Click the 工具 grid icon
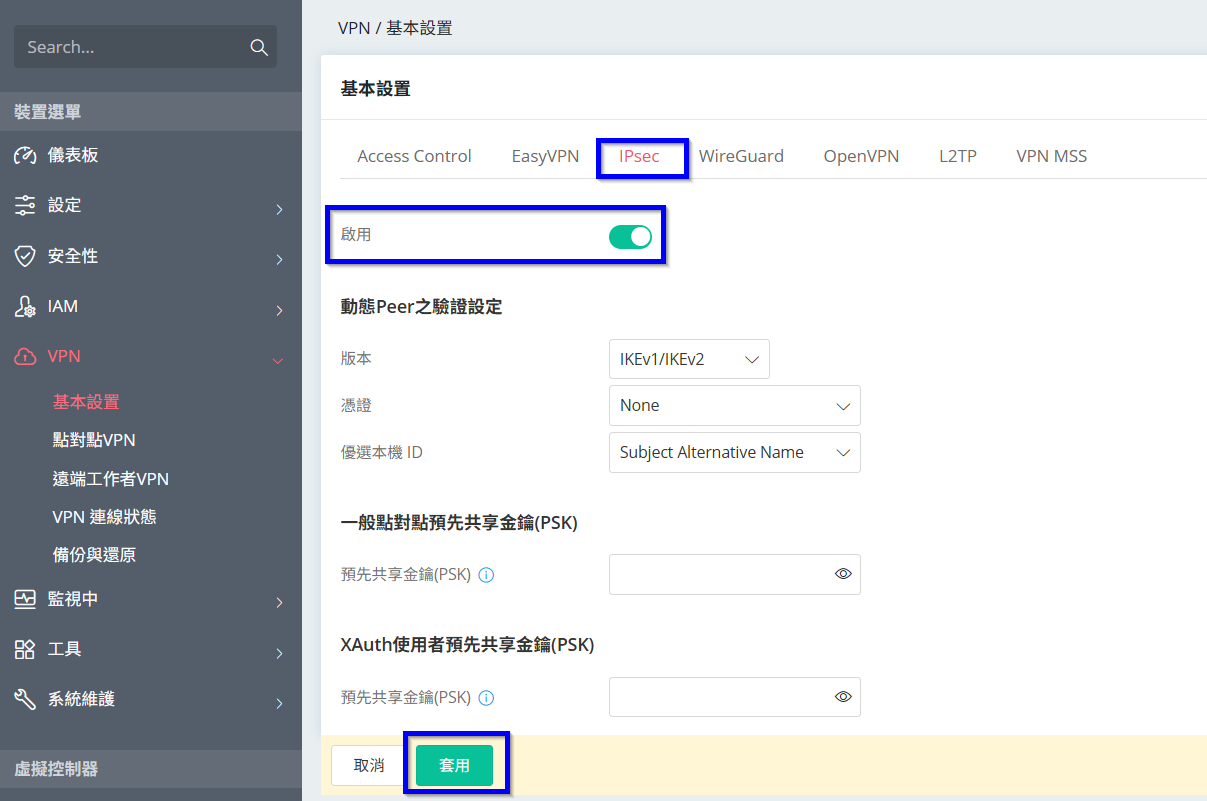The width and height of the screenshot is (1207, 801). [25, 650]
